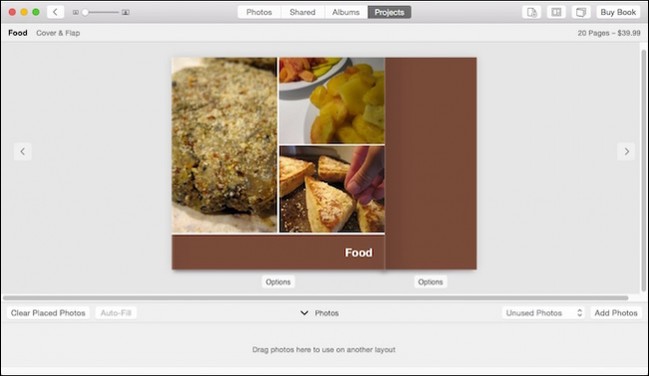Open Options below the front cover
The width and height of the screenshot is (649, 376).
click(278, 282)
